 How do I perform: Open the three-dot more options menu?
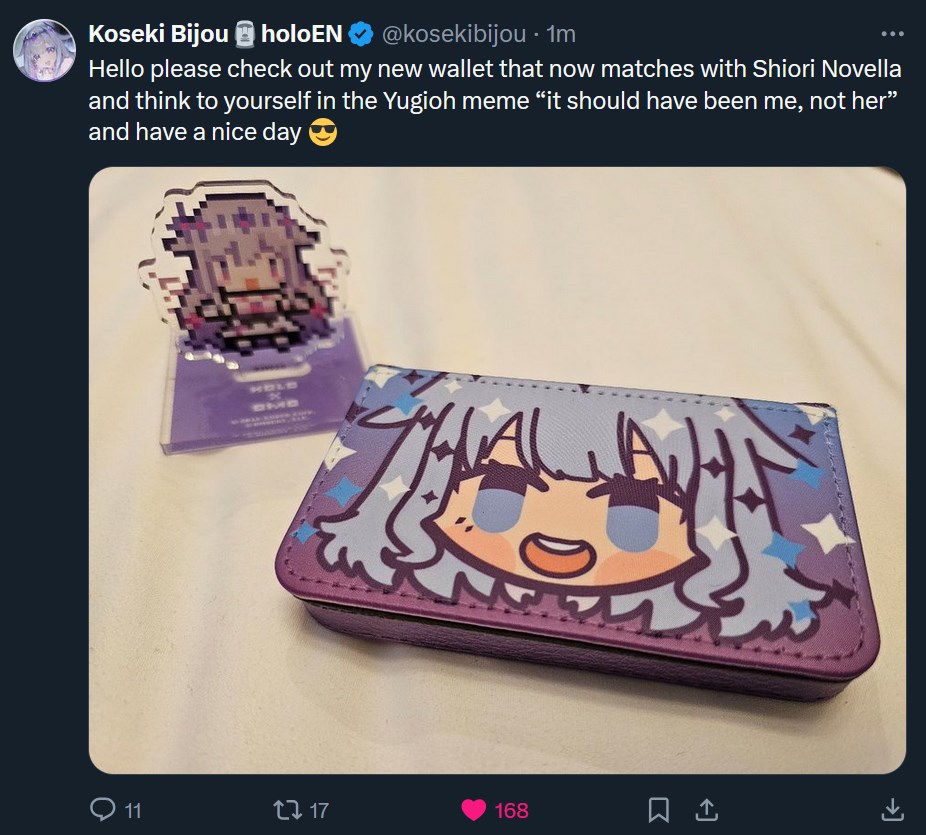point(892,34)
